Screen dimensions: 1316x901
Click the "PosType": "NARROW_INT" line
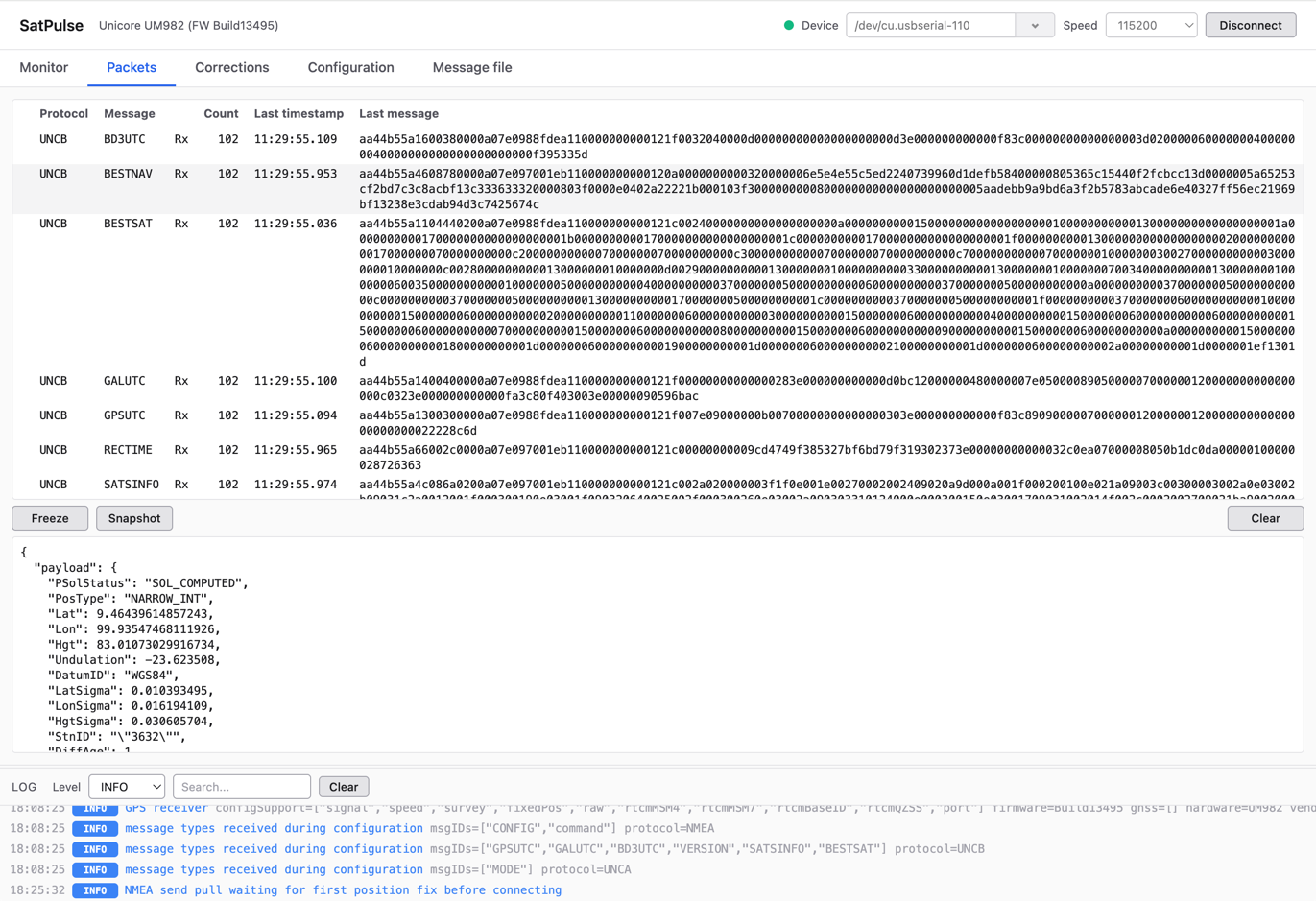[132, 598]
